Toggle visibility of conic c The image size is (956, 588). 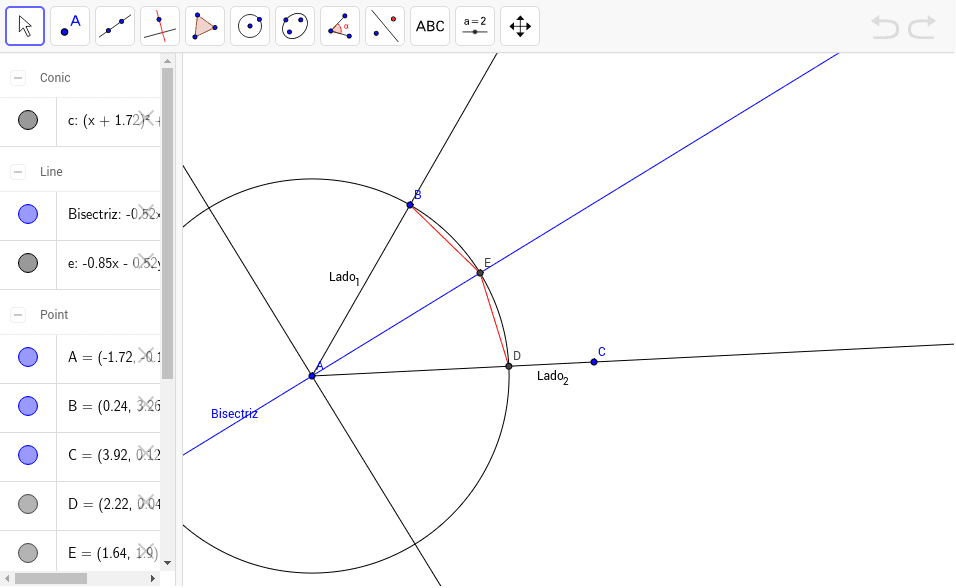tap(28, 120)
